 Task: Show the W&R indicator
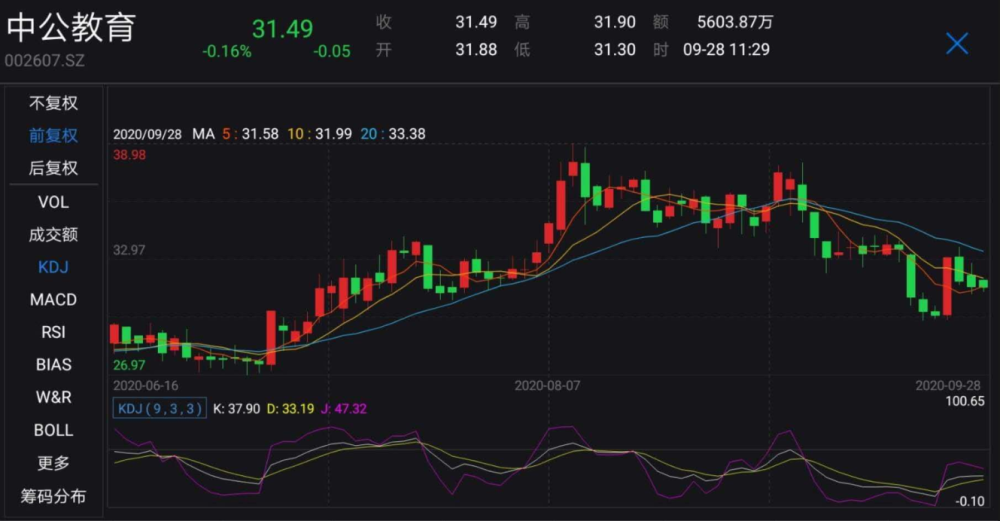(x=54, y=397)
